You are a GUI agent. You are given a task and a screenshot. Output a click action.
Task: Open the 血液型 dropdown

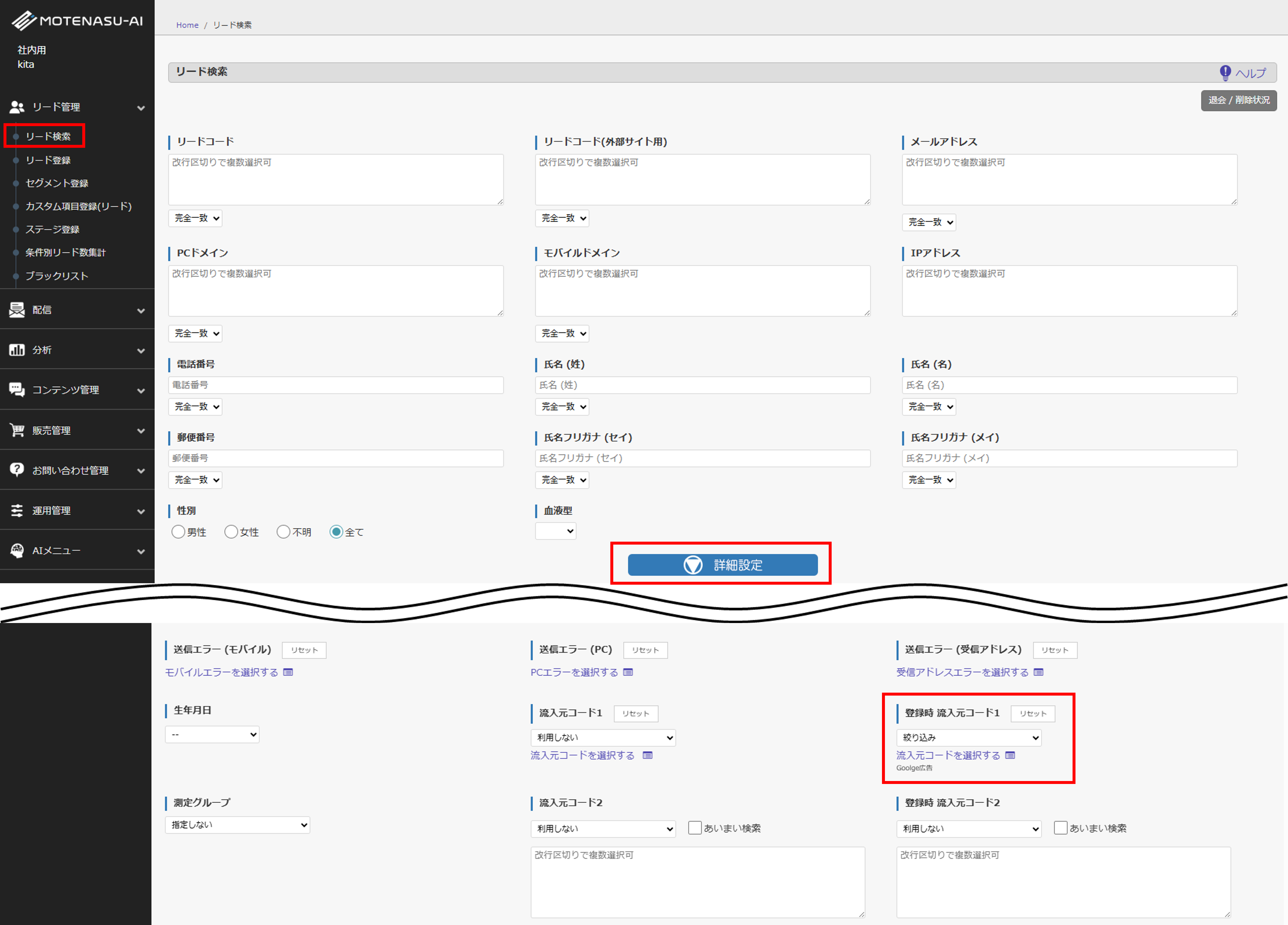pyautogui.click(x=555, y=531)
